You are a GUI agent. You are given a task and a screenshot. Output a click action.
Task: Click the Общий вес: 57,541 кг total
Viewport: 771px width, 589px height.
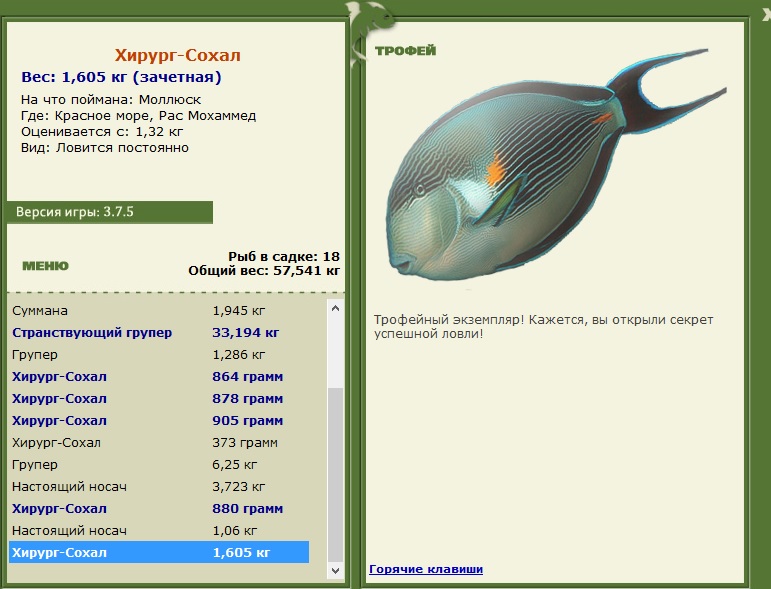point(264,271)
